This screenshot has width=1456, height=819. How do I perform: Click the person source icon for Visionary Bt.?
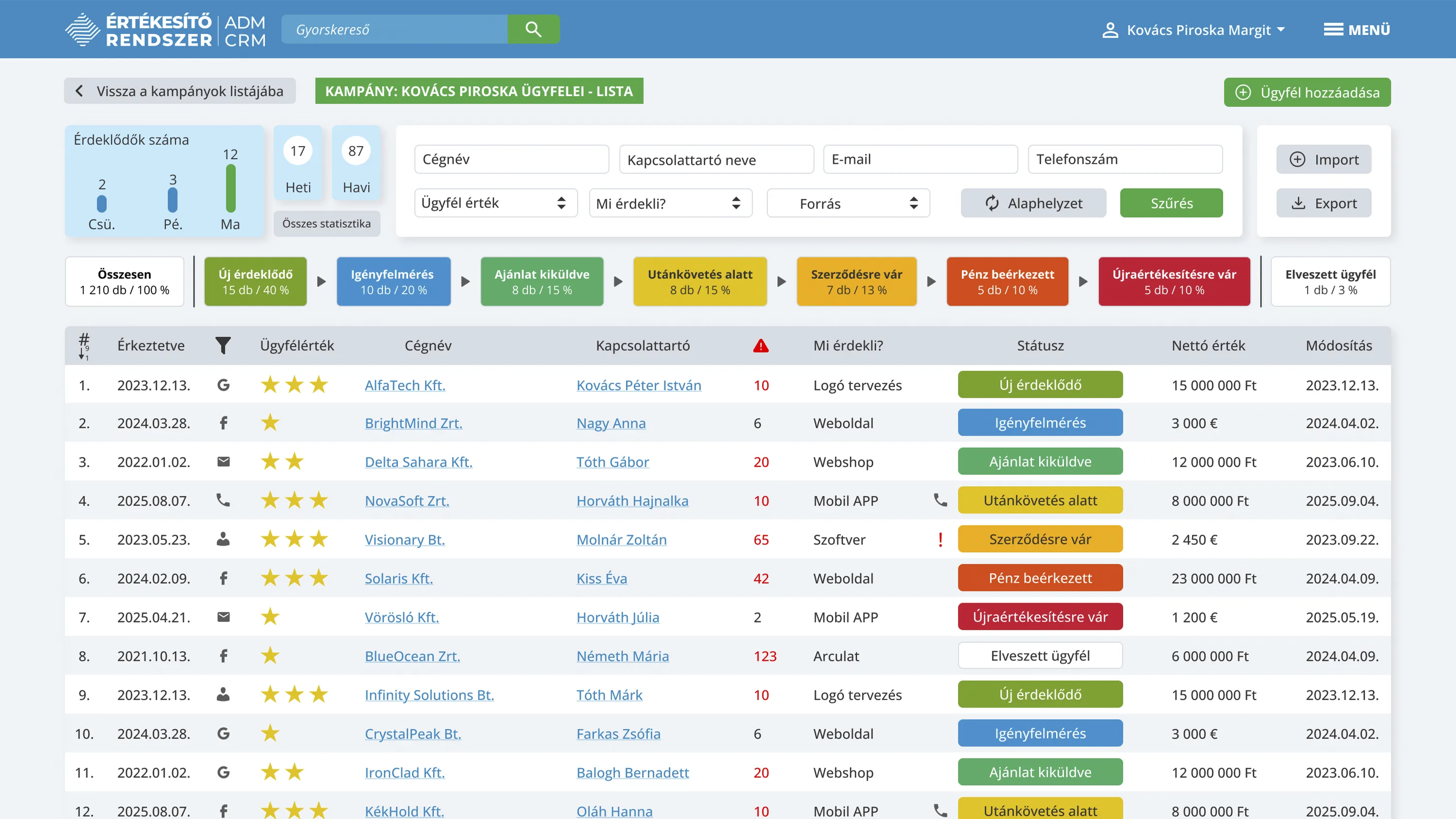coord(223,539)
